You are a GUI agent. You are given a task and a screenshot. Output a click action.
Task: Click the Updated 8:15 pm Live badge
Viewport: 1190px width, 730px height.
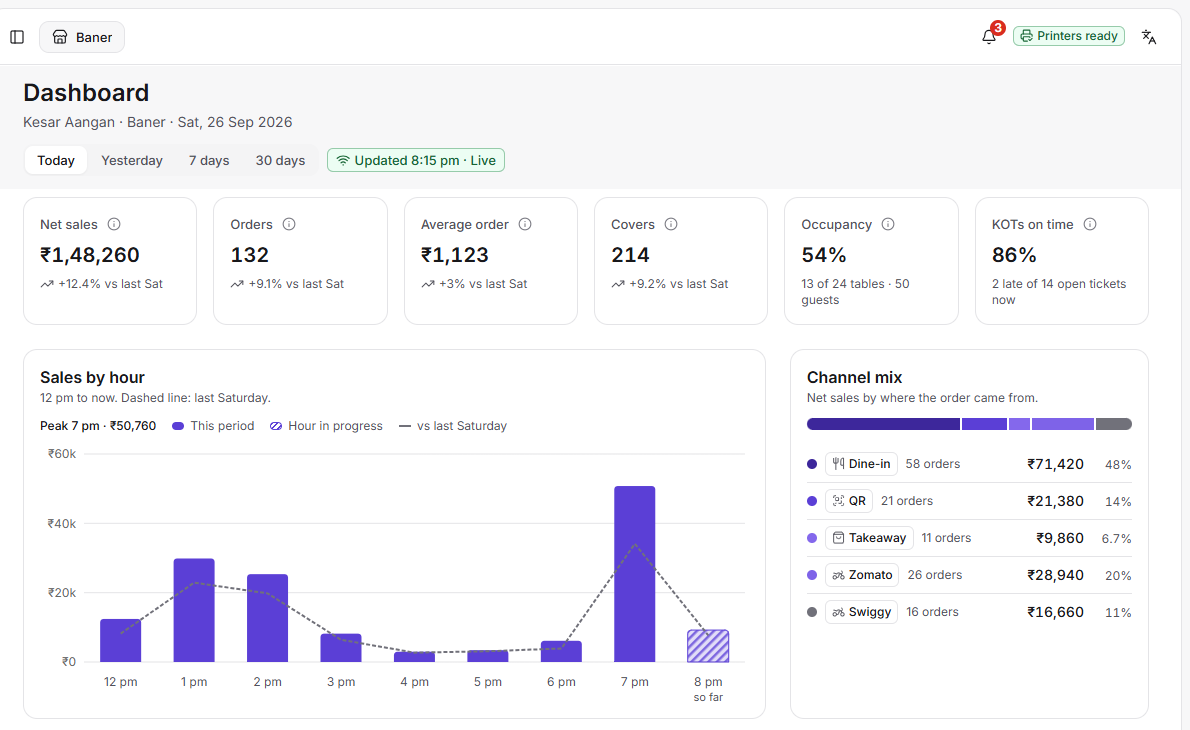point(416,160)
